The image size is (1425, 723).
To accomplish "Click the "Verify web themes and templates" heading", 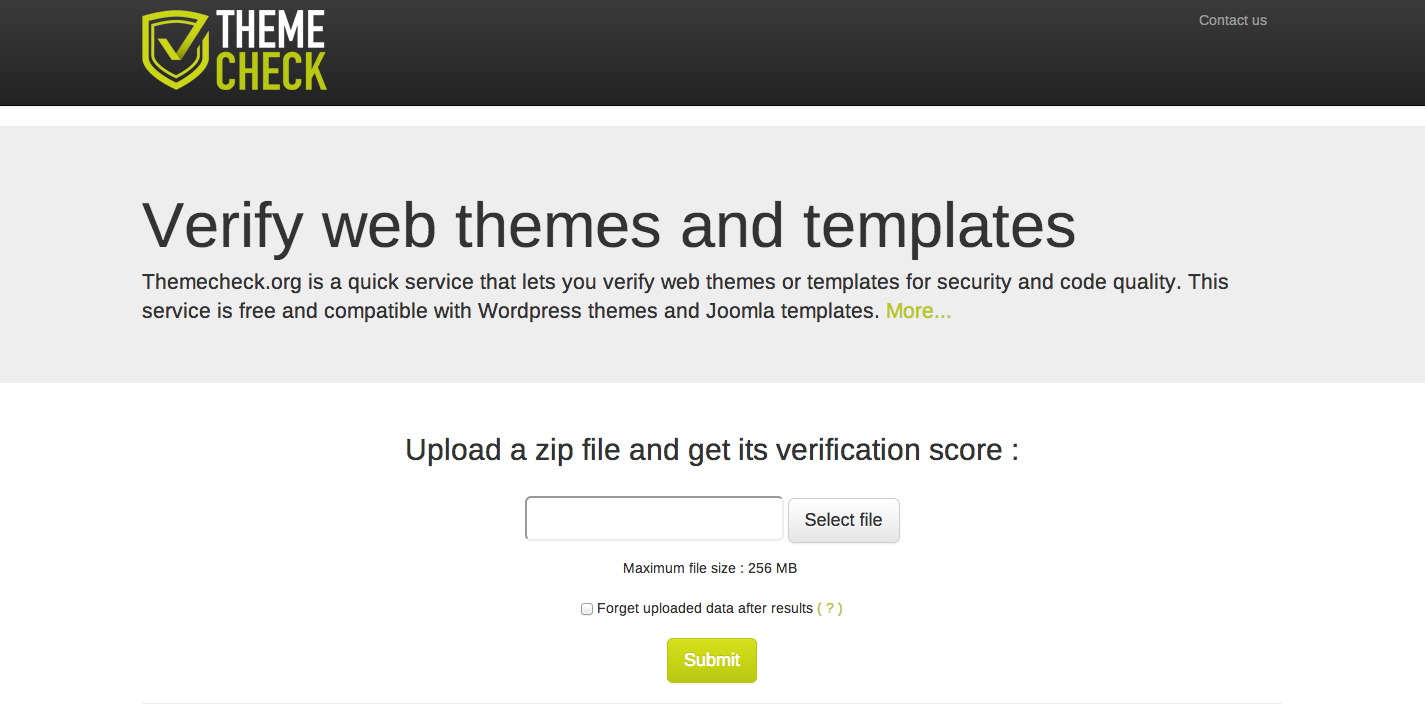I will click(x=608, y=225).
